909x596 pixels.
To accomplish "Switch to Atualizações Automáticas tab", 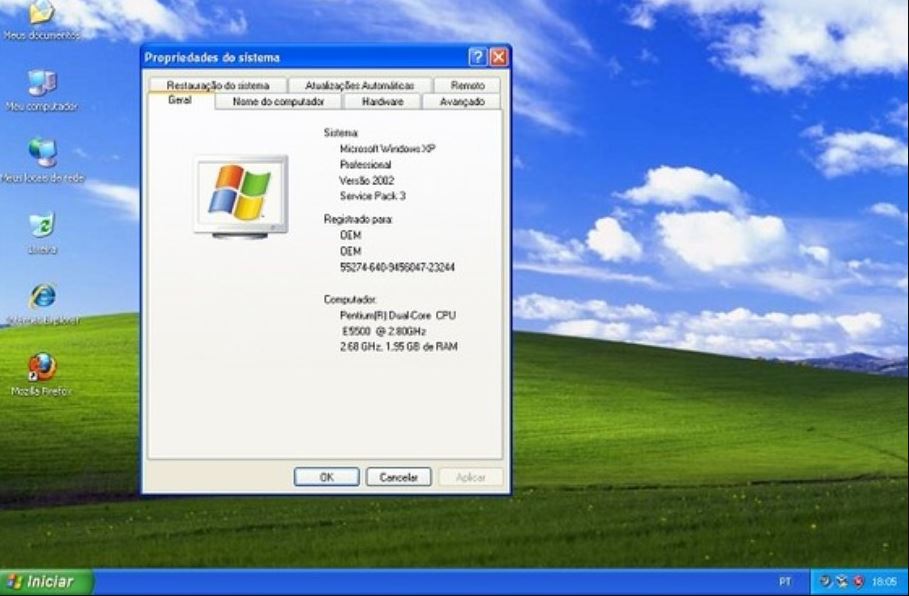I will [359, 85].
